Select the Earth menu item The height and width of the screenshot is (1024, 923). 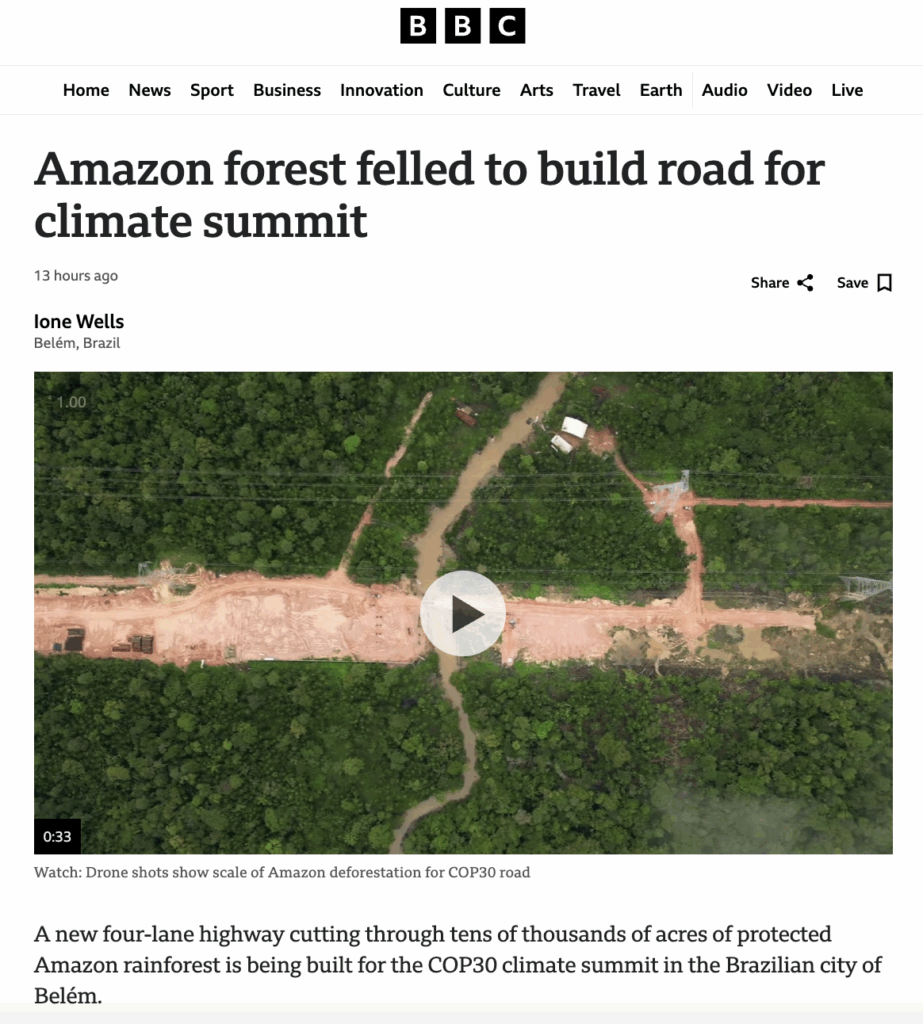[x=661, y=90]
